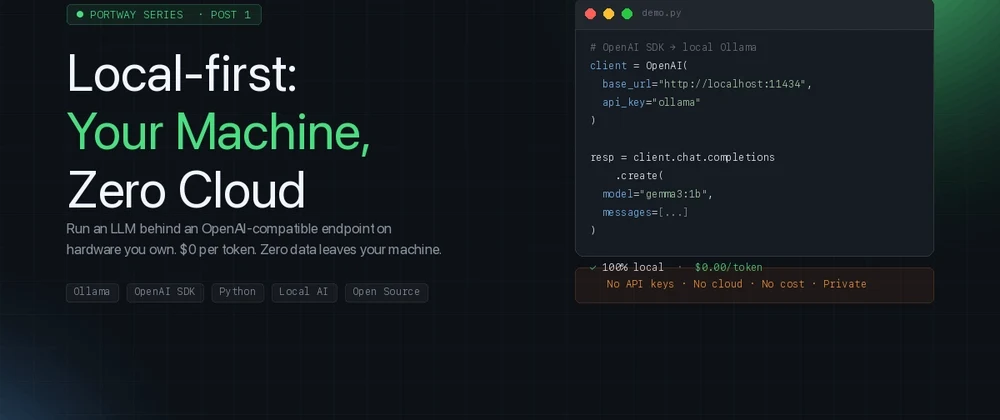Click the 'messages=[...]' code line
Image resolution: width=1000 pixels, height=420 pixels.
coord(645,212)
